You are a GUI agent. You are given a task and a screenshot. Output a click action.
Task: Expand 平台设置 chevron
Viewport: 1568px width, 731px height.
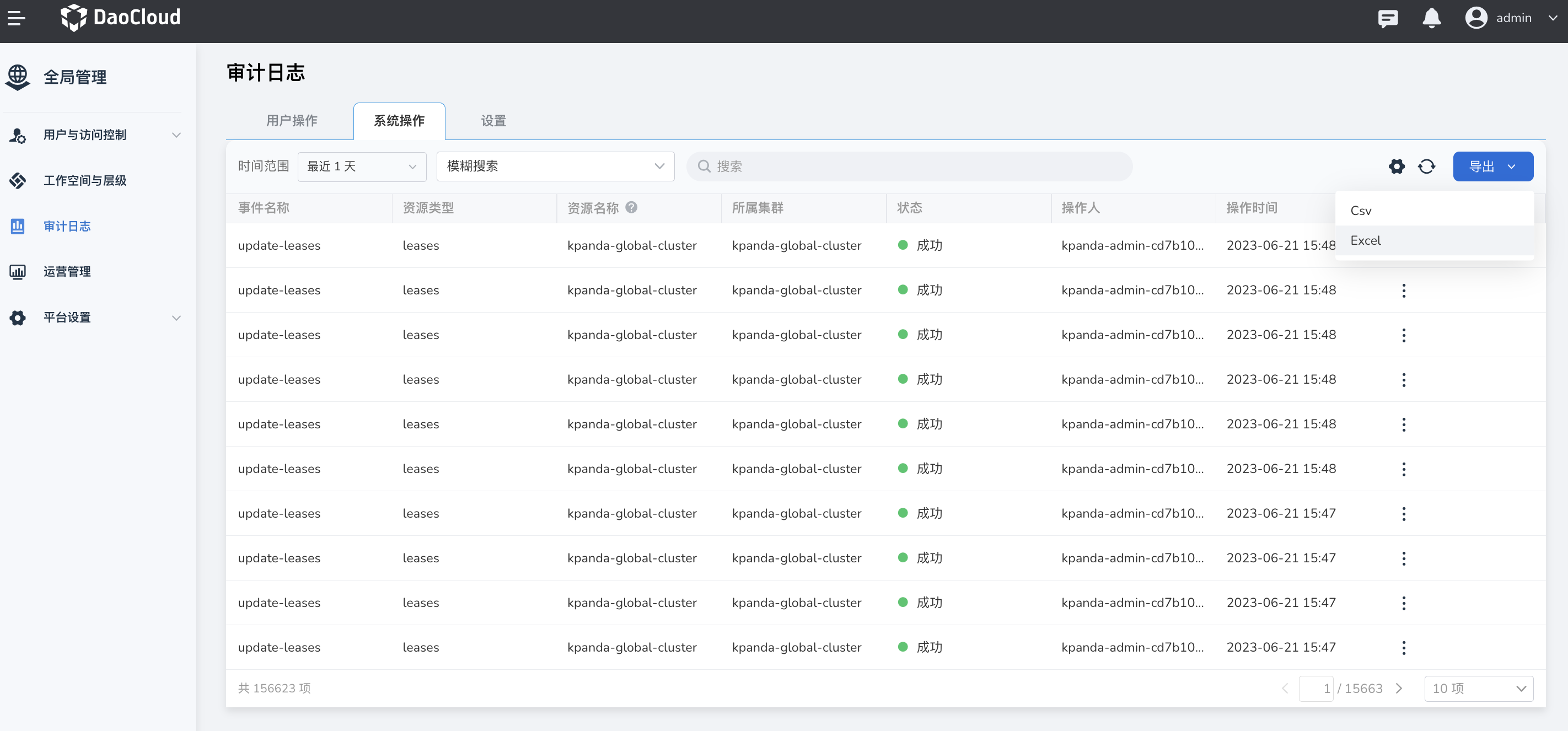[176, 318]
